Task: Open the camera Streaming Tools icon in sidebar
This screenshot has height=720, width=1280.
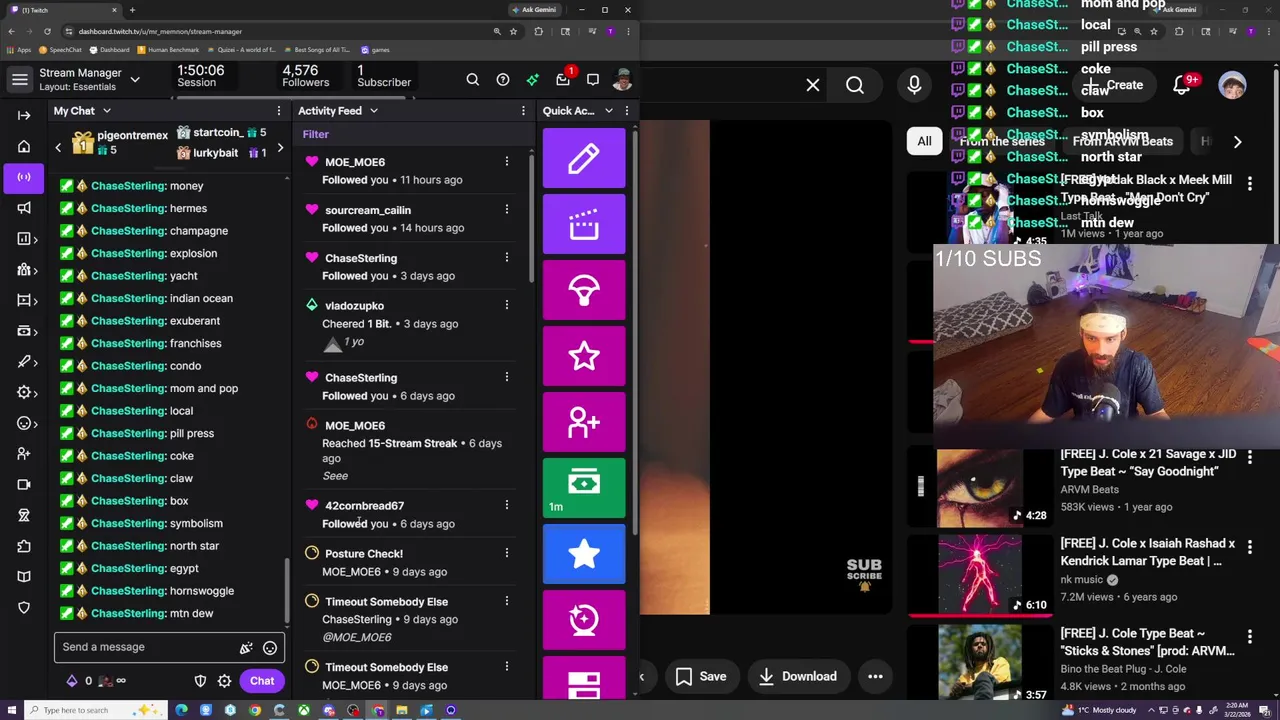Action: tap(24, 484)
